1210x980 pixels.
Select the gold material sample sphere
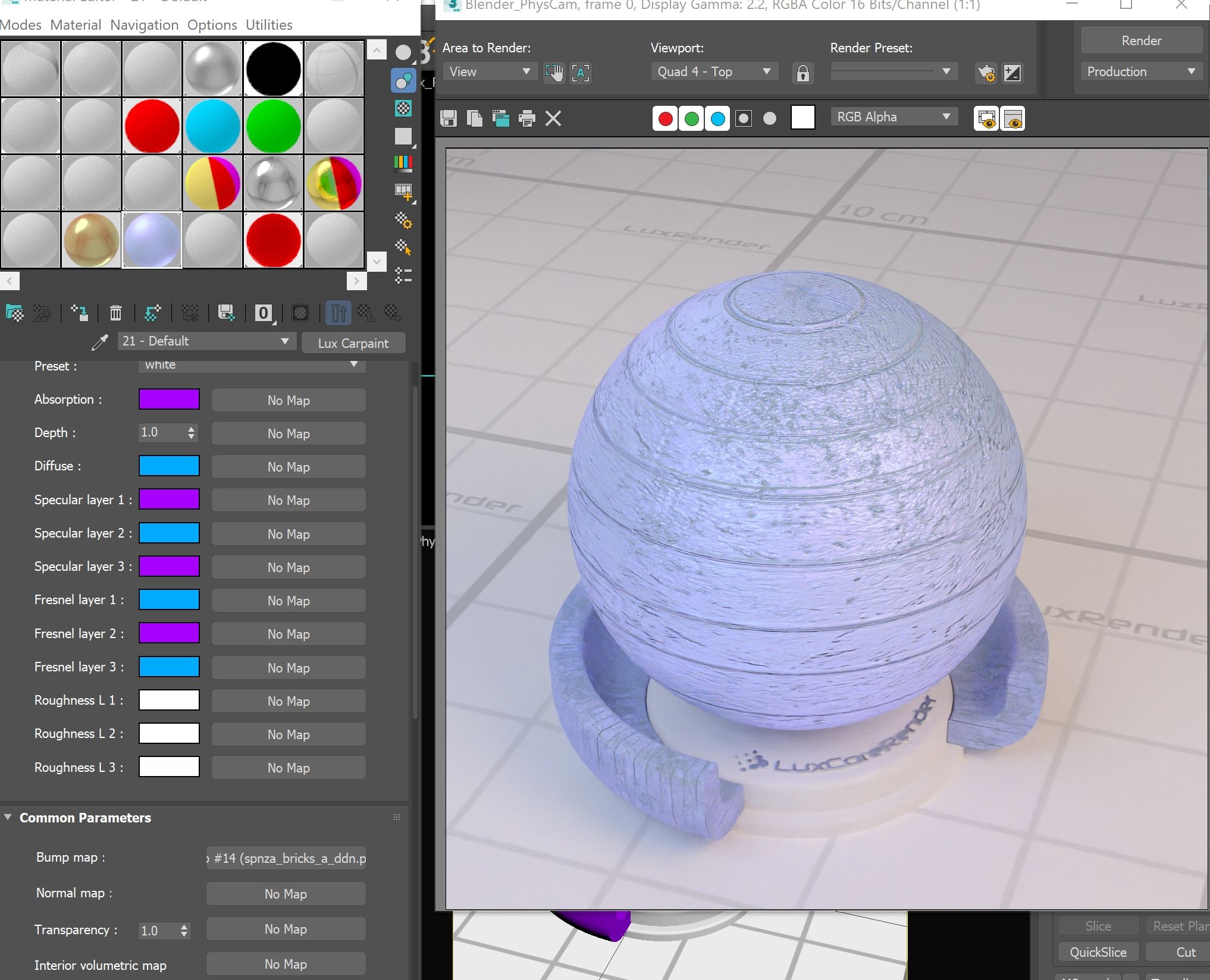pos(92,240)
